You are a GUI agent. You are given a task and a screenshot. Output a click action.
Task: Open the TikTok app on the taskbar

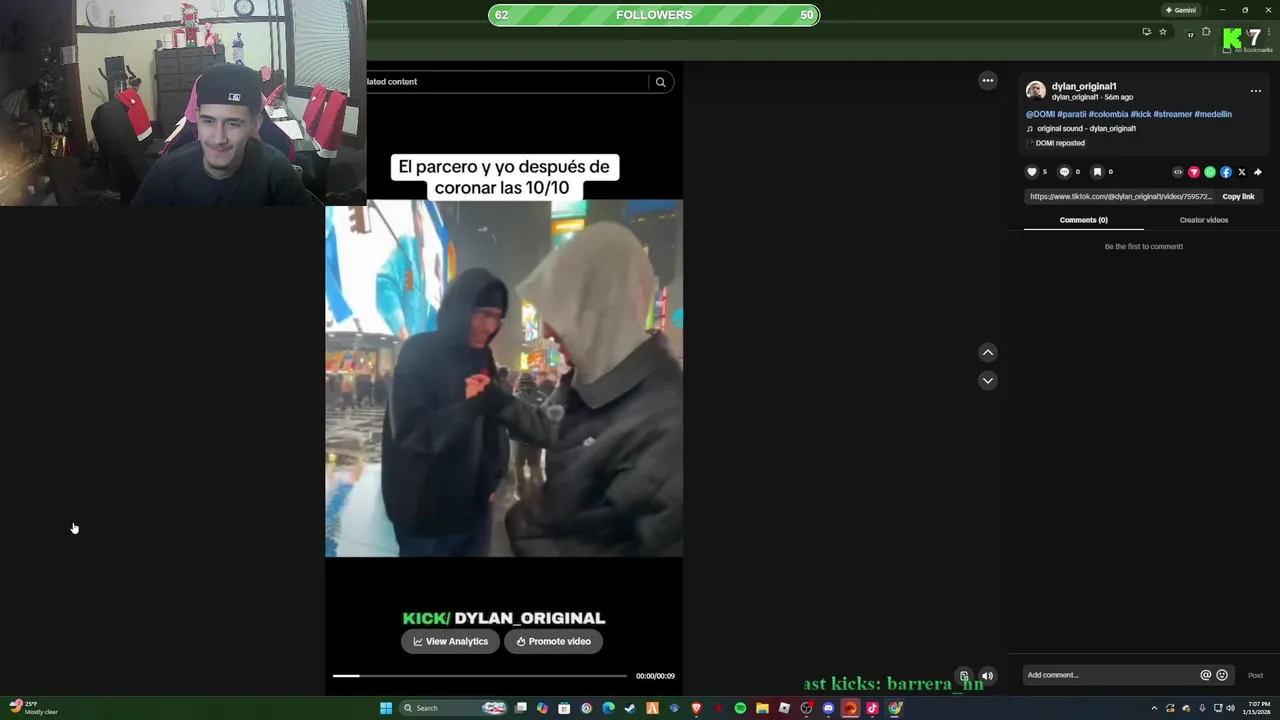(x=872, y=708)
